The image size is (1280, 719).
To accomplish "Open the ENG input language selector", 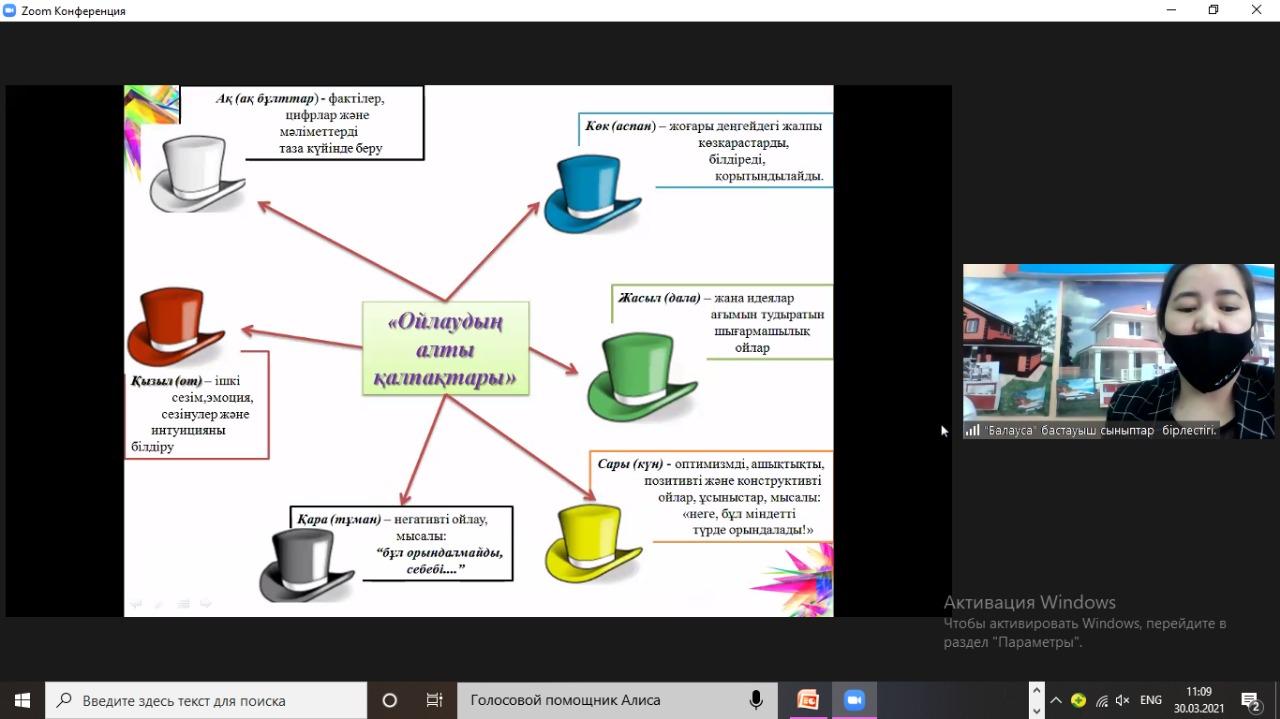I will [1150, 700].
